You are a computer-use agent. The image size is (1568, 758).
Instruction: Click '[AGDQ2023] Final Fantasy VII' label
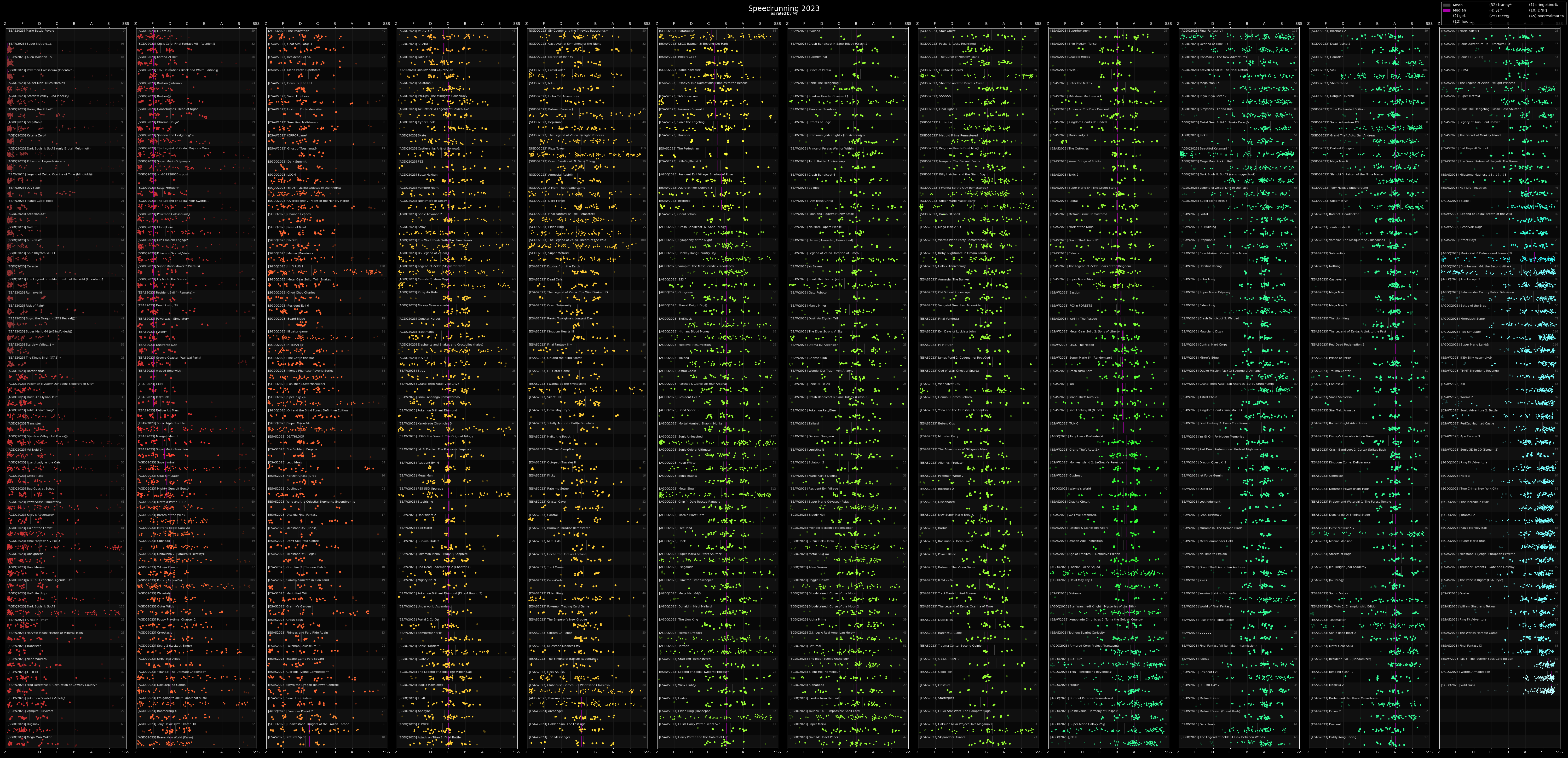click(x=1202, y=30)
